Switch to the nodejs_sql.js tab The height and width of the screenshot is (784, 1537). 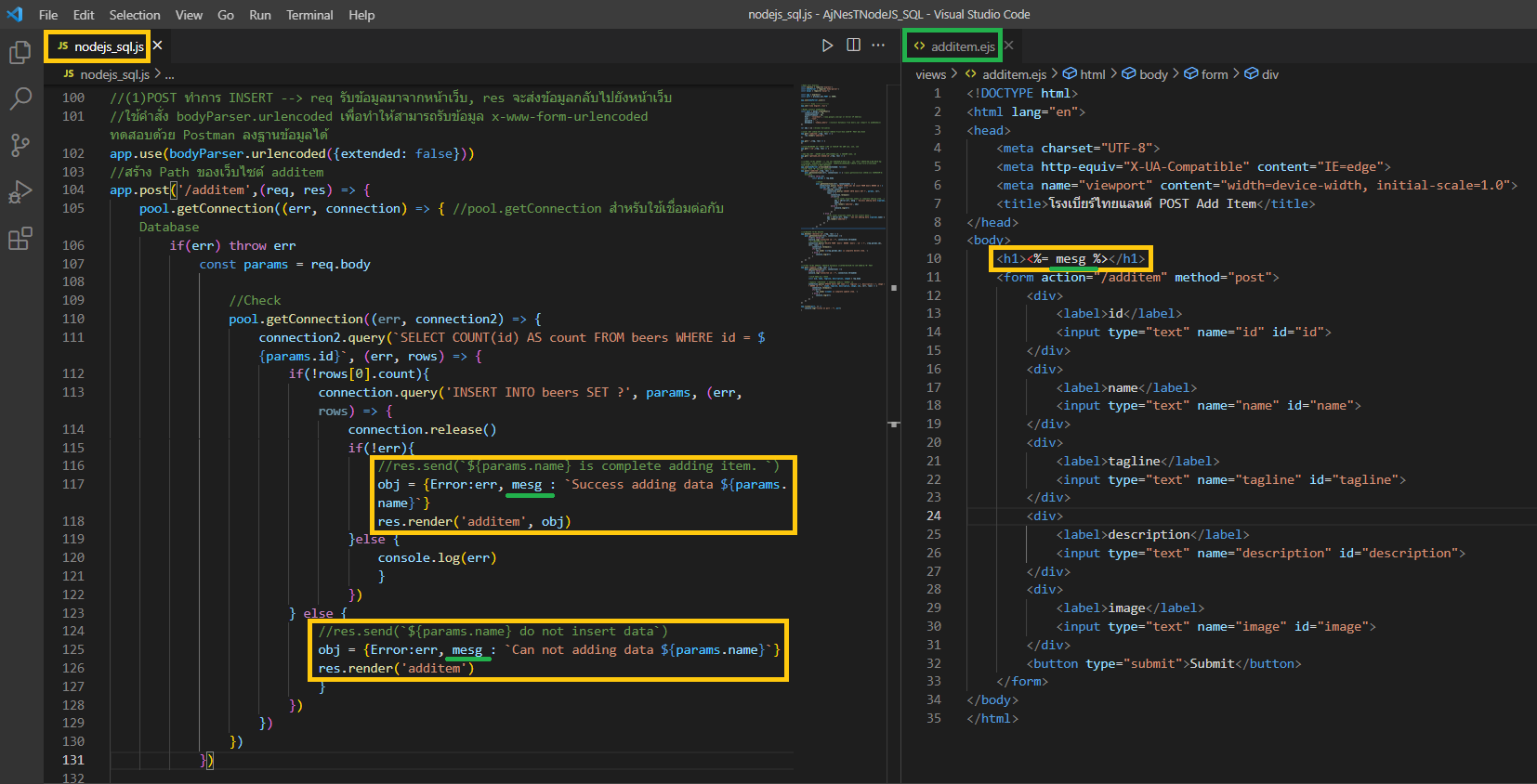(x=108, y=46)
